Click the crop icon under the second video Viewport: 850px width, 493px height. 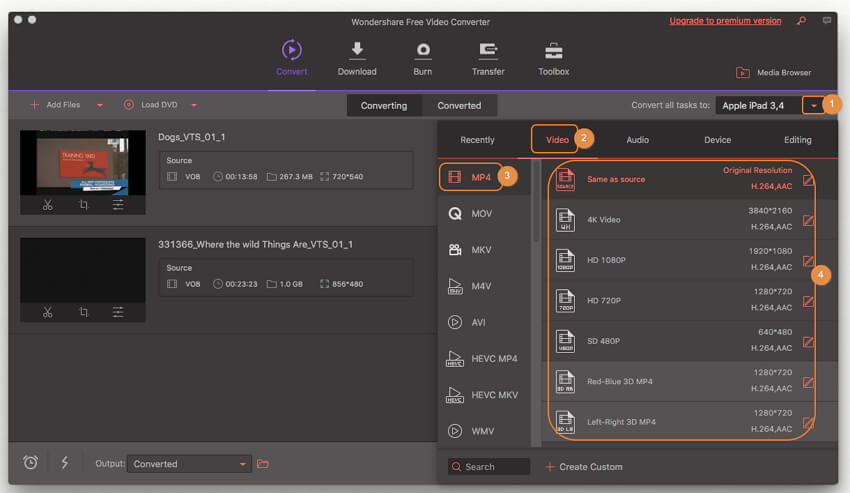point(83,312)
